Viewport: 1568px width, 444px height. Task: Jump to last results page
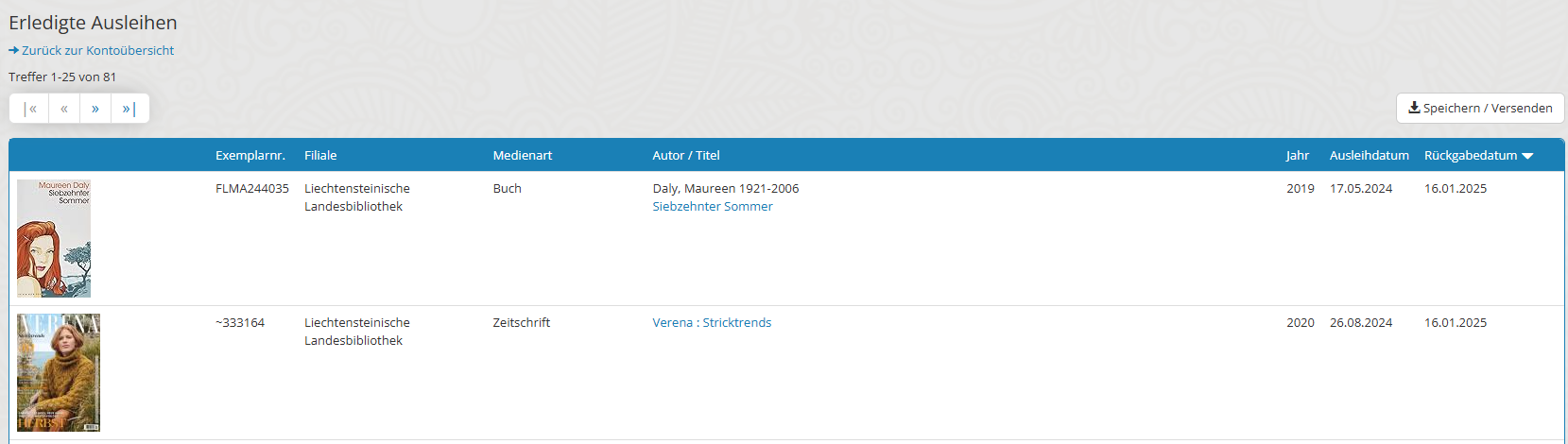tap(129, 109)
